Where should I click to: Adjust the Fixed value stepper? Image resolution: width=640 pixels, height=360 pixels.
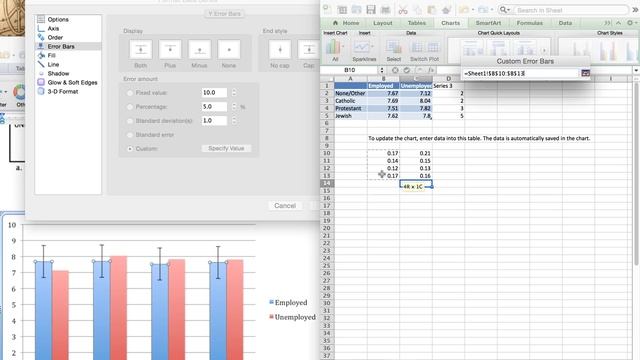(x=234, y=93)
